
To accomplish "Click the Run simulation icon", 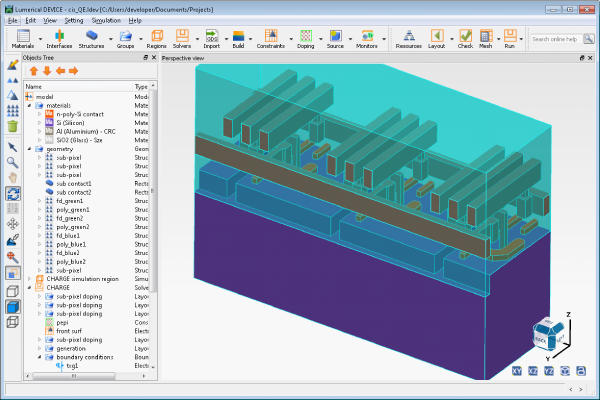I will tap(510, 39).
